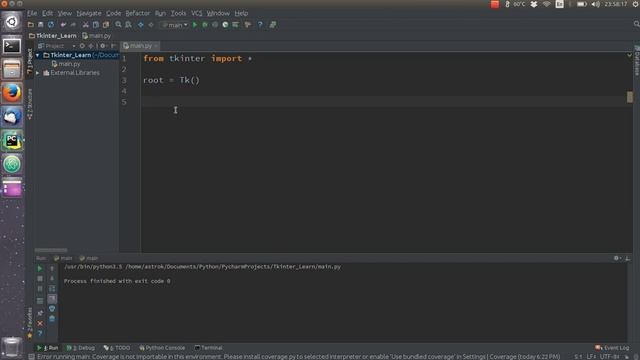Click the Open folder toolbar icon
The height and width of the screenshot is (360, 640).
tap(31, 25)
